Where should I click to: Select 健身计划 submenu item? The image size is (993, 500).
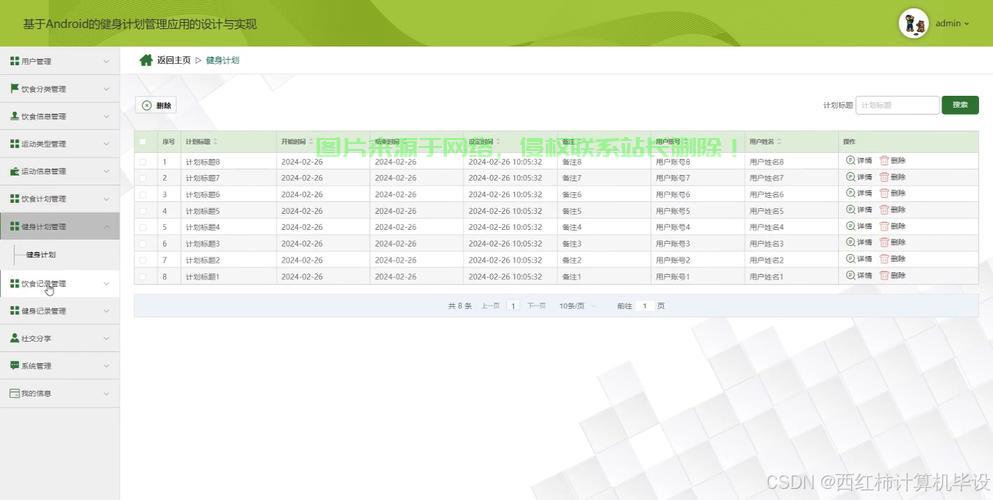[41, 254]
